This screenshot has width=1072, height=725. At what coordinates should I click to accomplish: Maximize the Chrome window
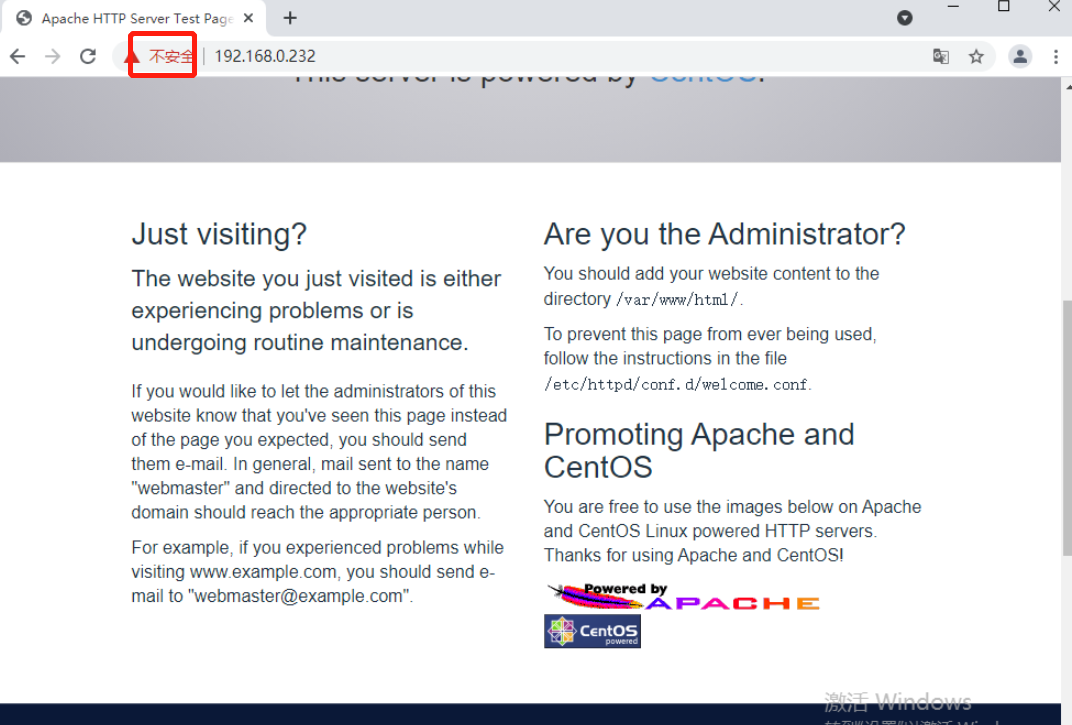[1004, 8]
